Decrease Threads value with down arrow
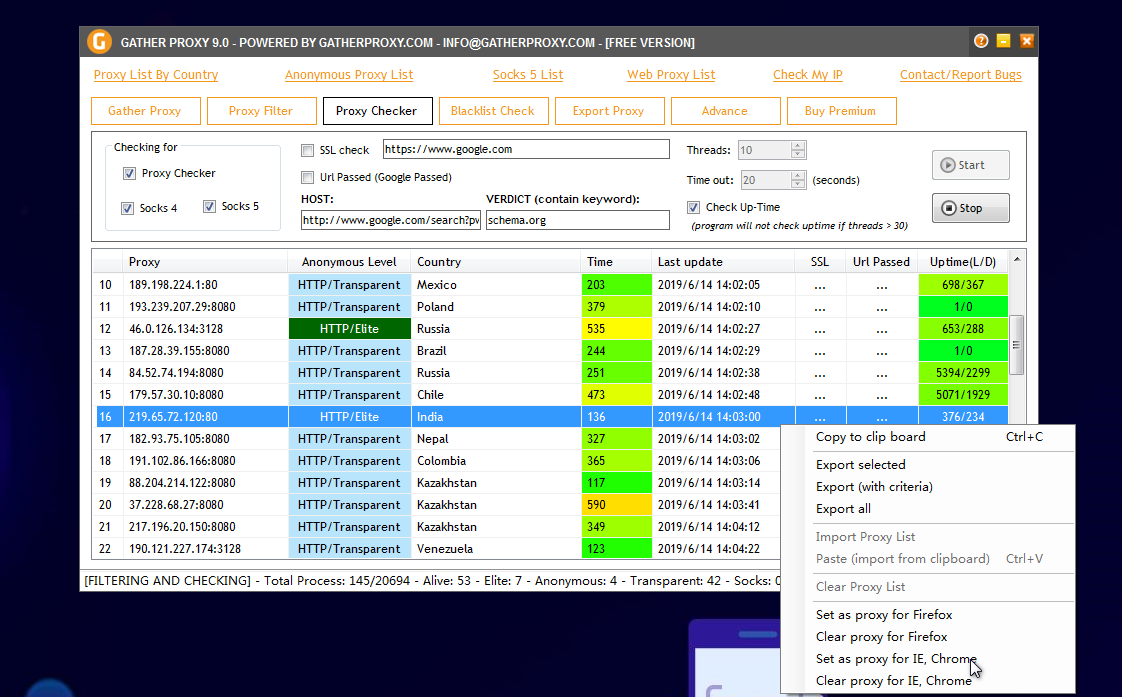 [798, 154]
